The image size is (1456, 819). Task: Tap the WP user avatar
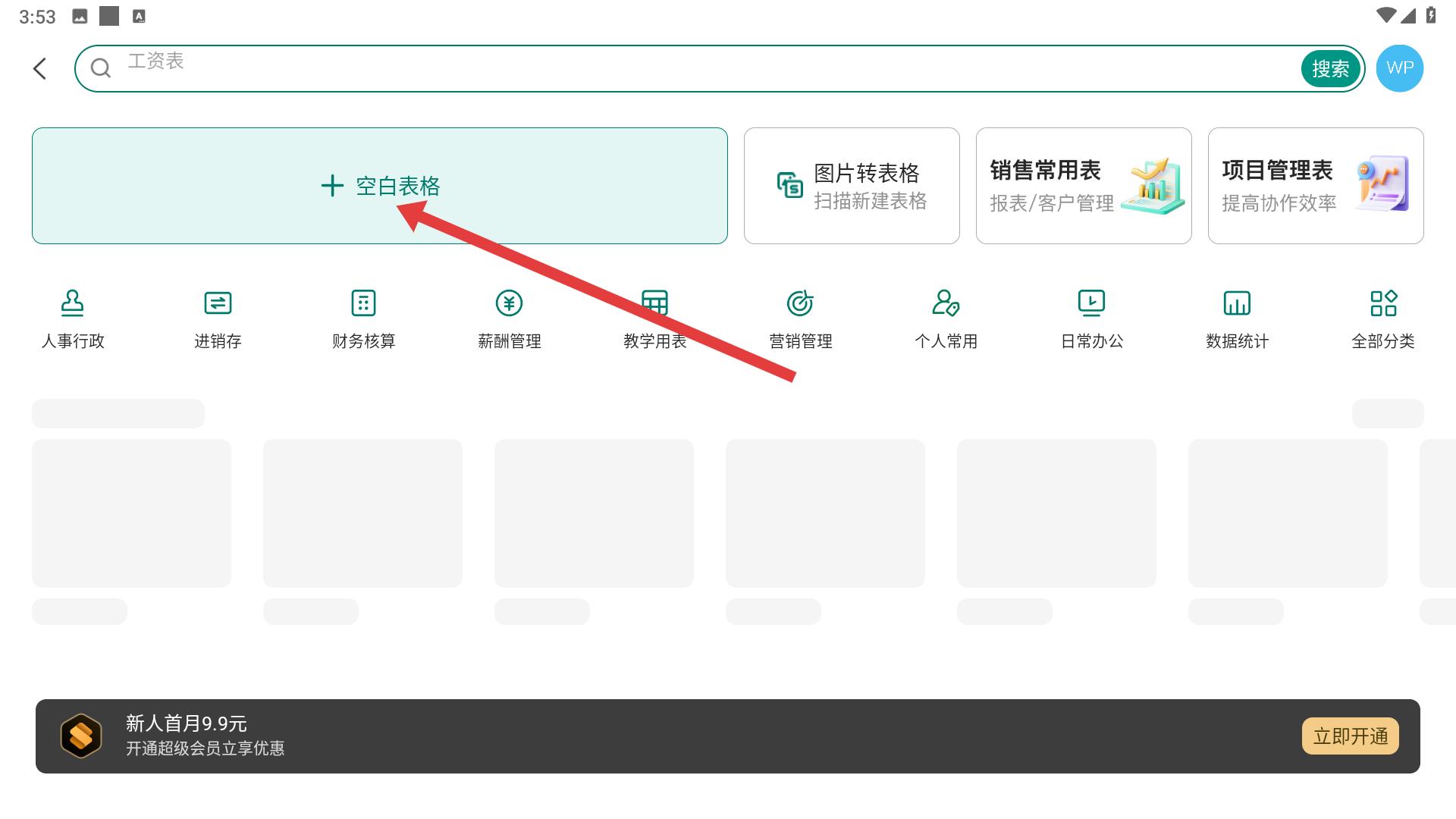coord(1399,68)
